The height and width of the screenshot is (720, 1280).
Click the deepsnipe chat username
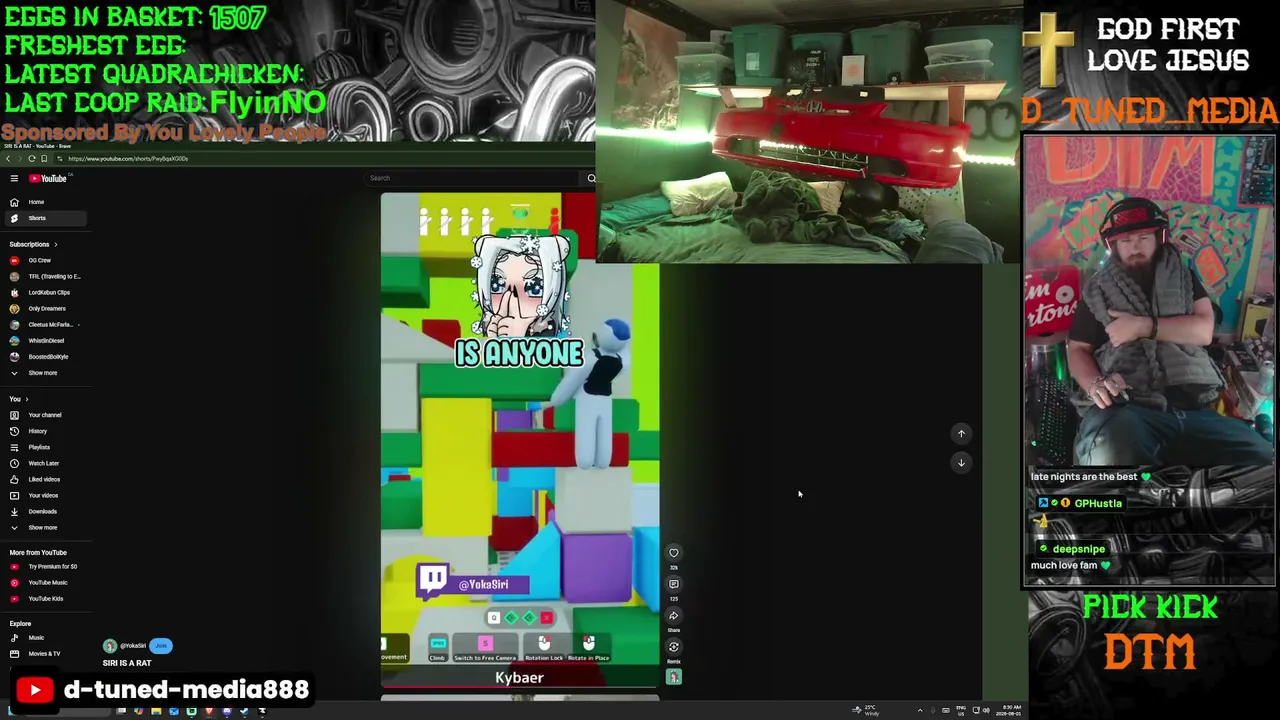click(x=1078, y=549)
